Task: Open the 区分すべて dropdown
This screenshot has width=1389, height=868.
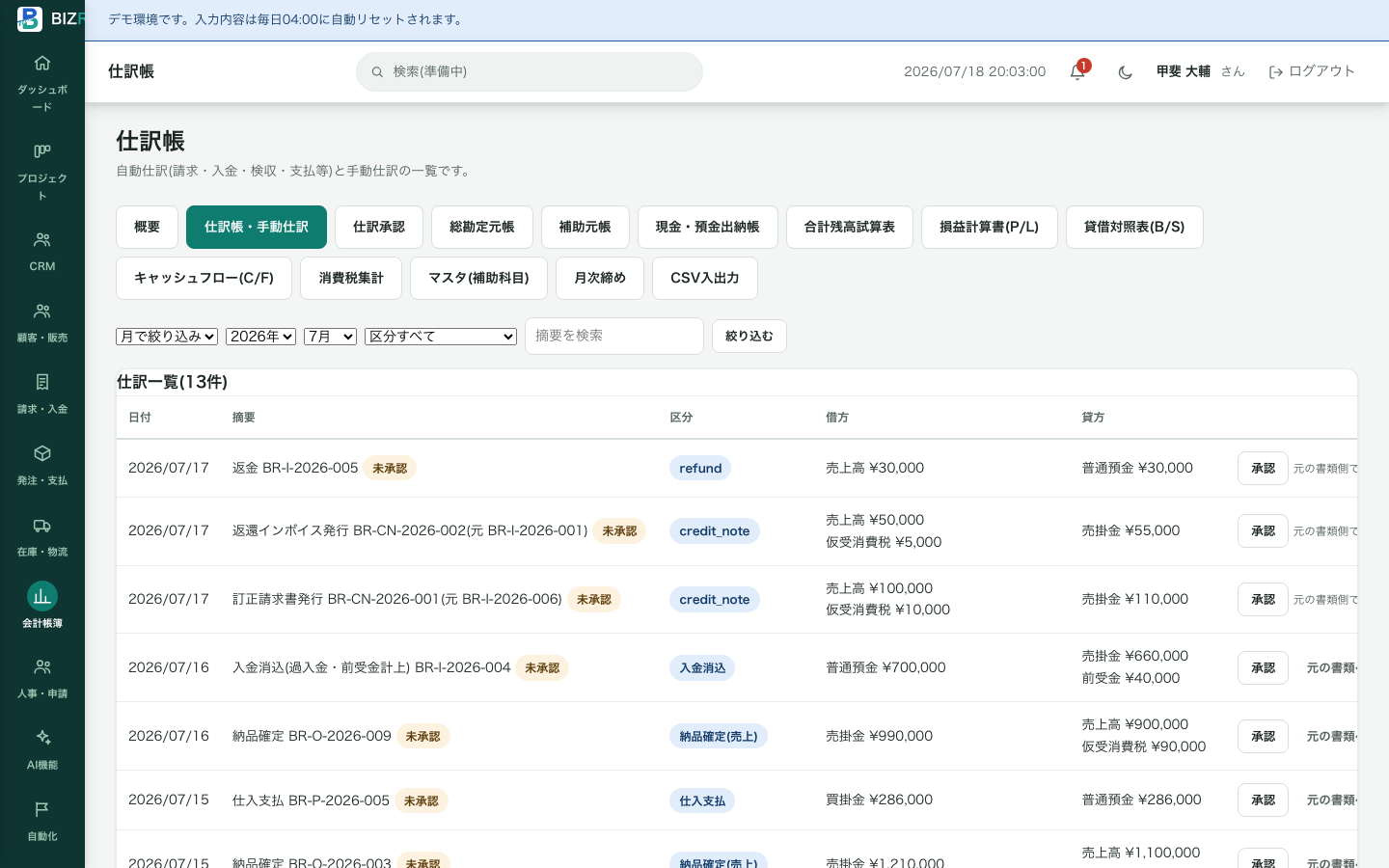Action: pyautogui.click(x=441, y=336)
